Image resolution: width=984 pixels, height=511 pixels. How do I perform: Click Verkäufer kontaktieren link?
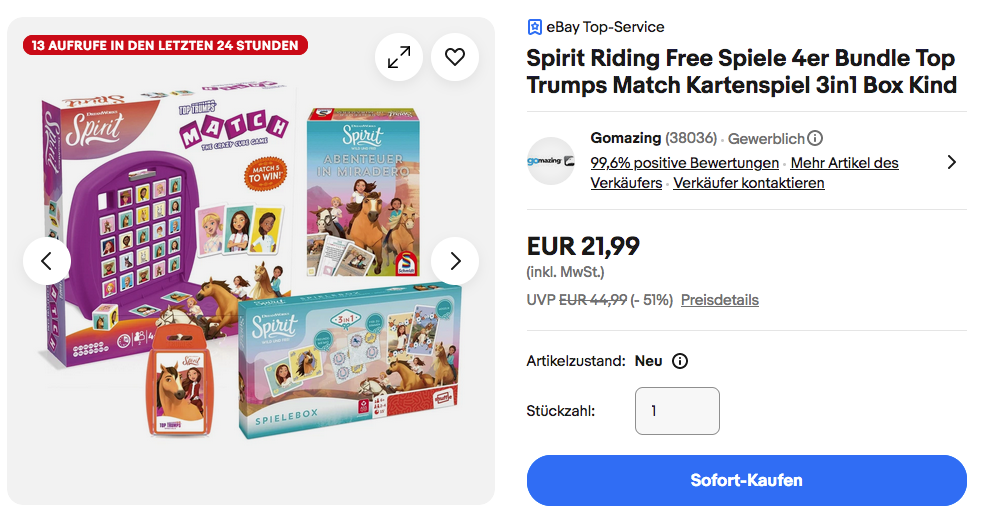click(x=748, y=183)
